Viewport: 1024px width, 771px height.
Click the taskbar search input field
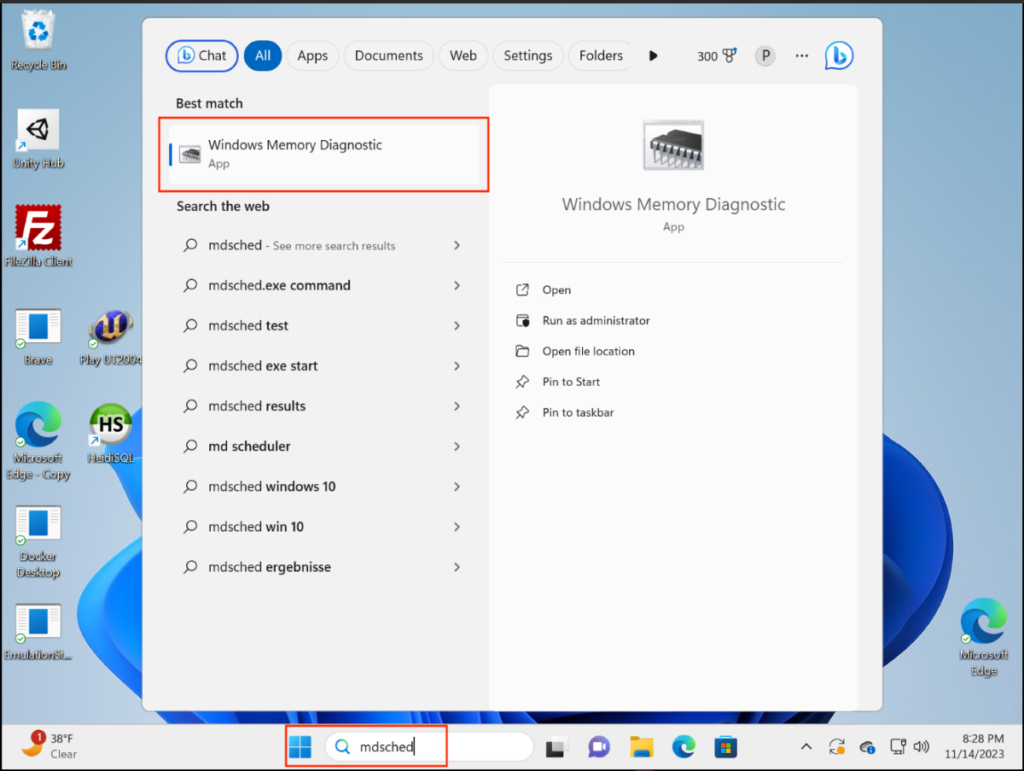coord(430,746)
